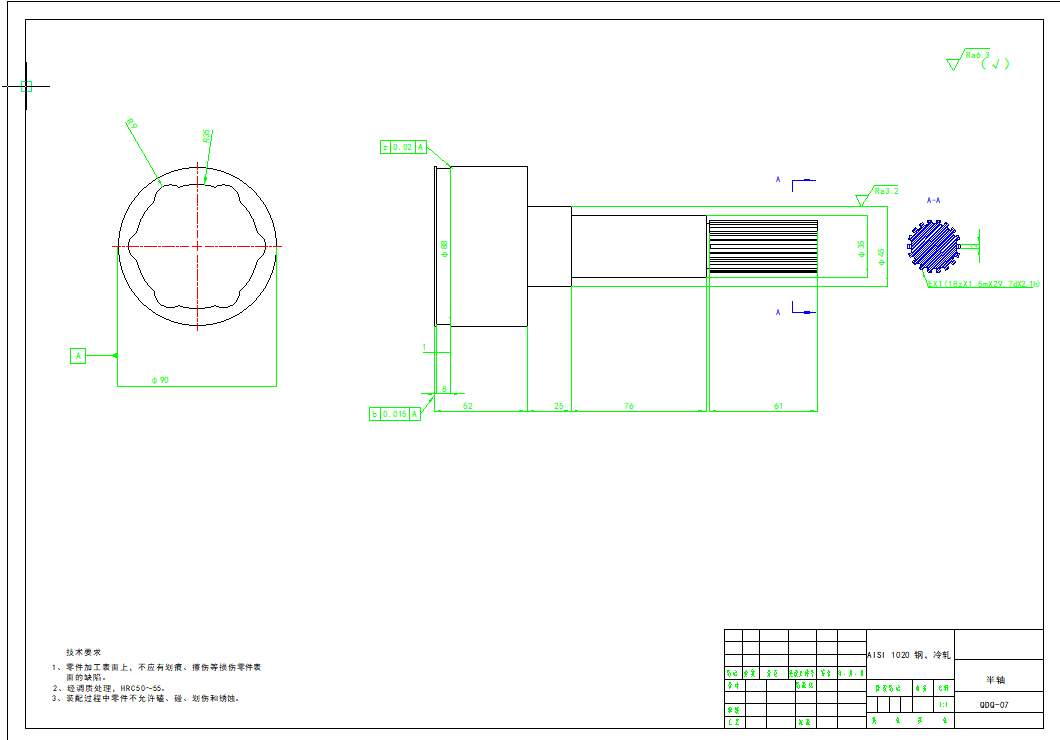The height and width of the screenshot is (740, 1060).
Task: Click the datum A box beside the circle
Action: tap(78, 355)
